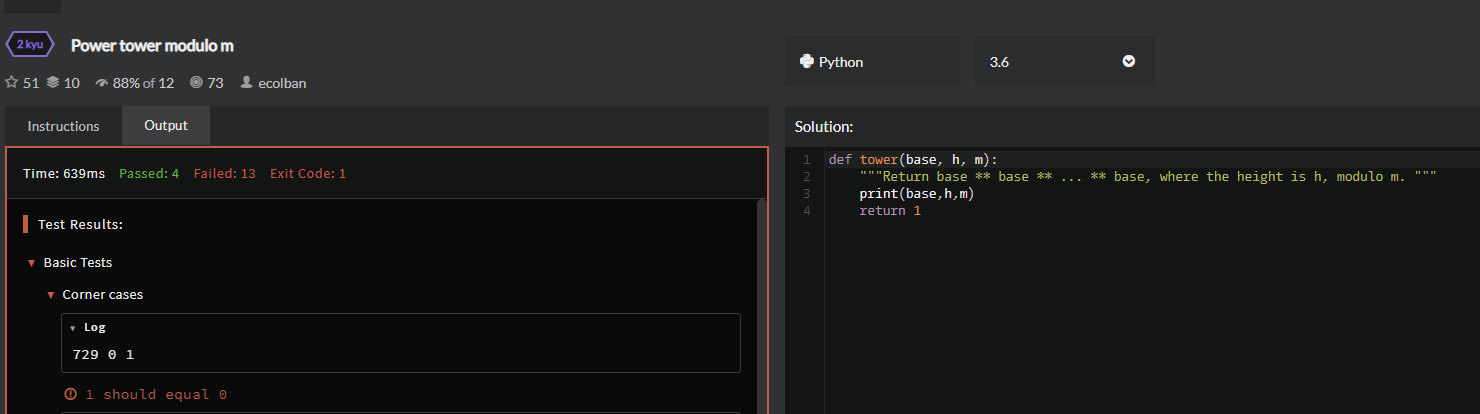Click the Passed: 4 count
Image resolution: width=1480 pixels, height=414 pixels.
pyautogui.click(x=149, y=173)
